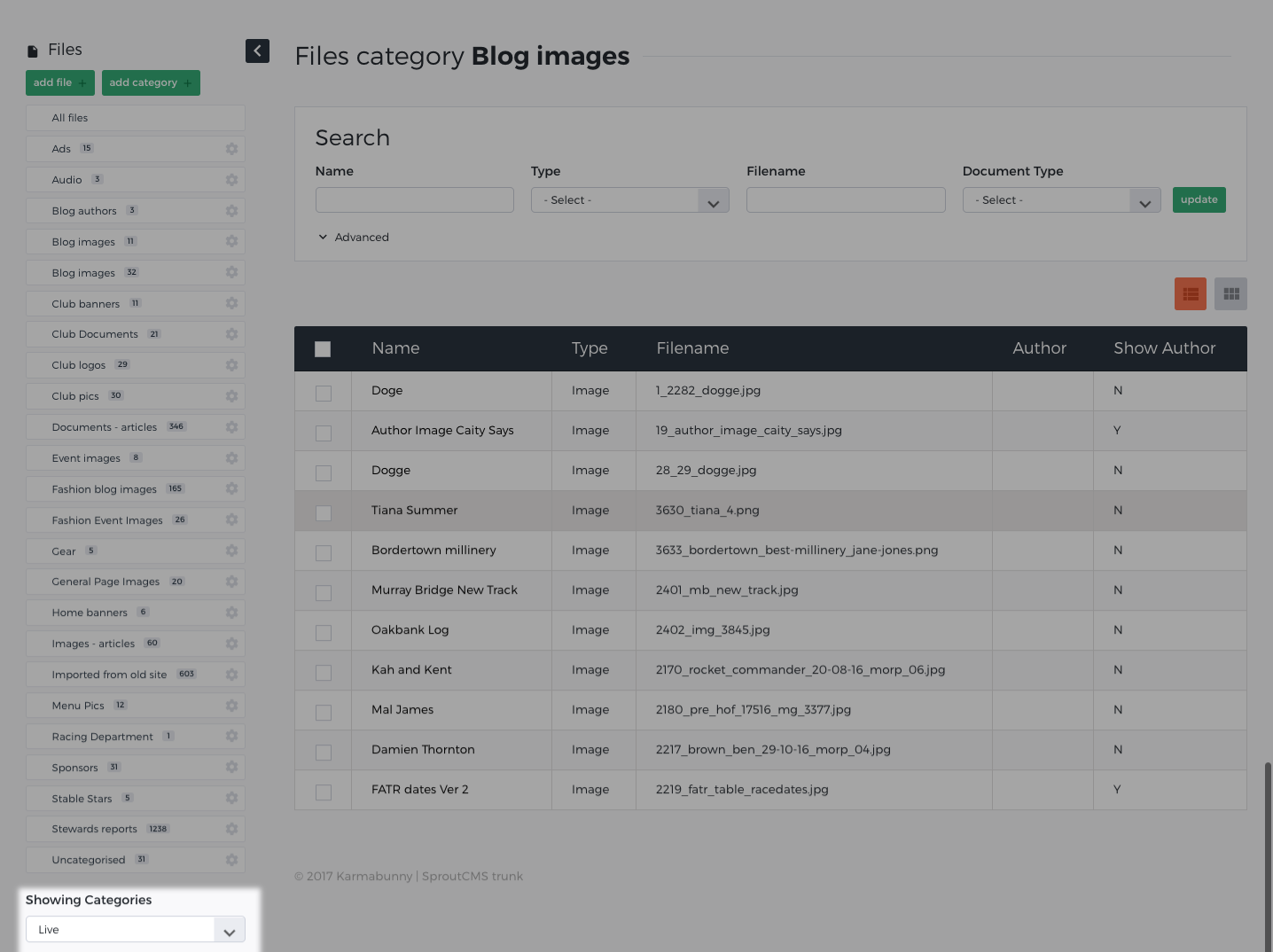This screenshot has height=952, width=1273.
Task: Check the box for Author Image Caity Says
Action: click(324, 433)
